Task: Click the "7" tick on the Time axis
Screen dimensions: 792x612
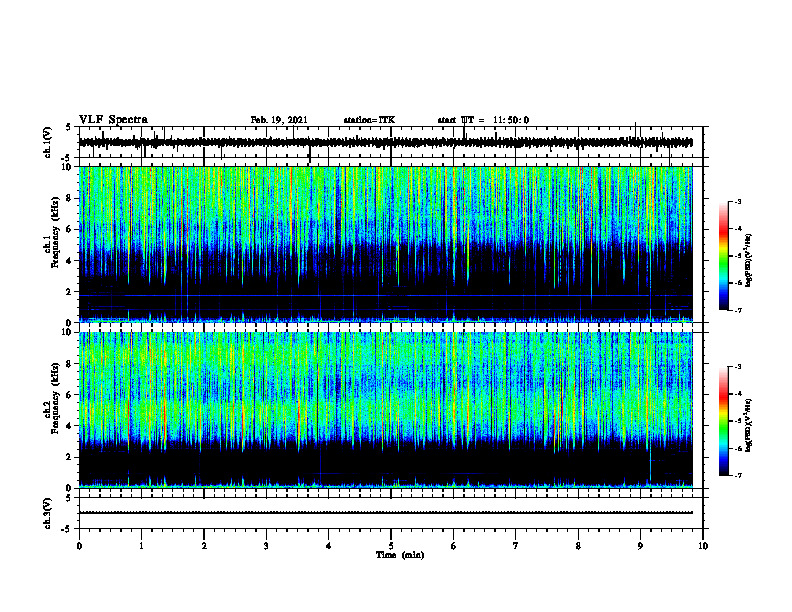Action: point(516,546)
